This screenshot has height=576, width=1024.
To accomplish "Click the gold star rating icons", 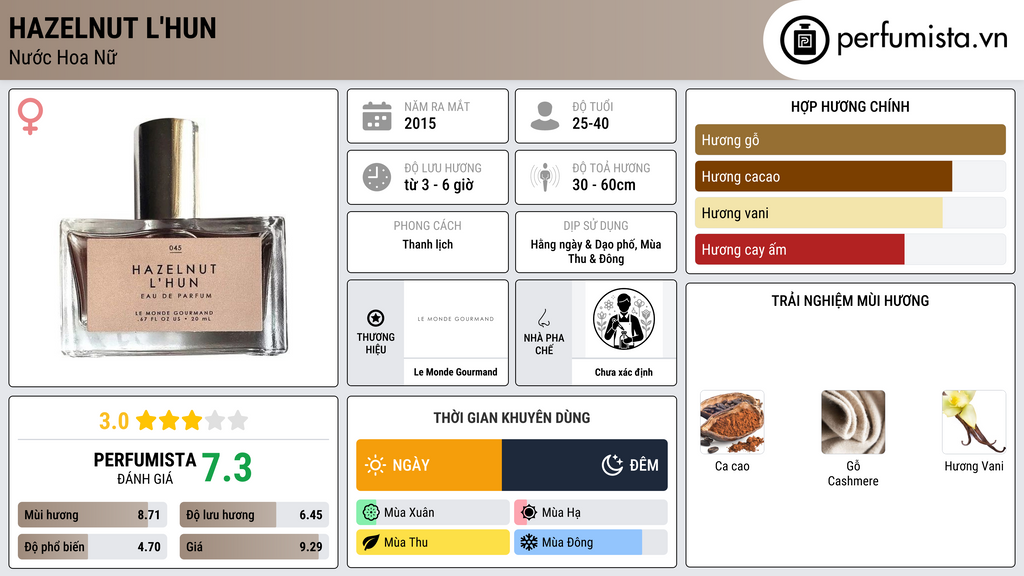I will [192, 421].
